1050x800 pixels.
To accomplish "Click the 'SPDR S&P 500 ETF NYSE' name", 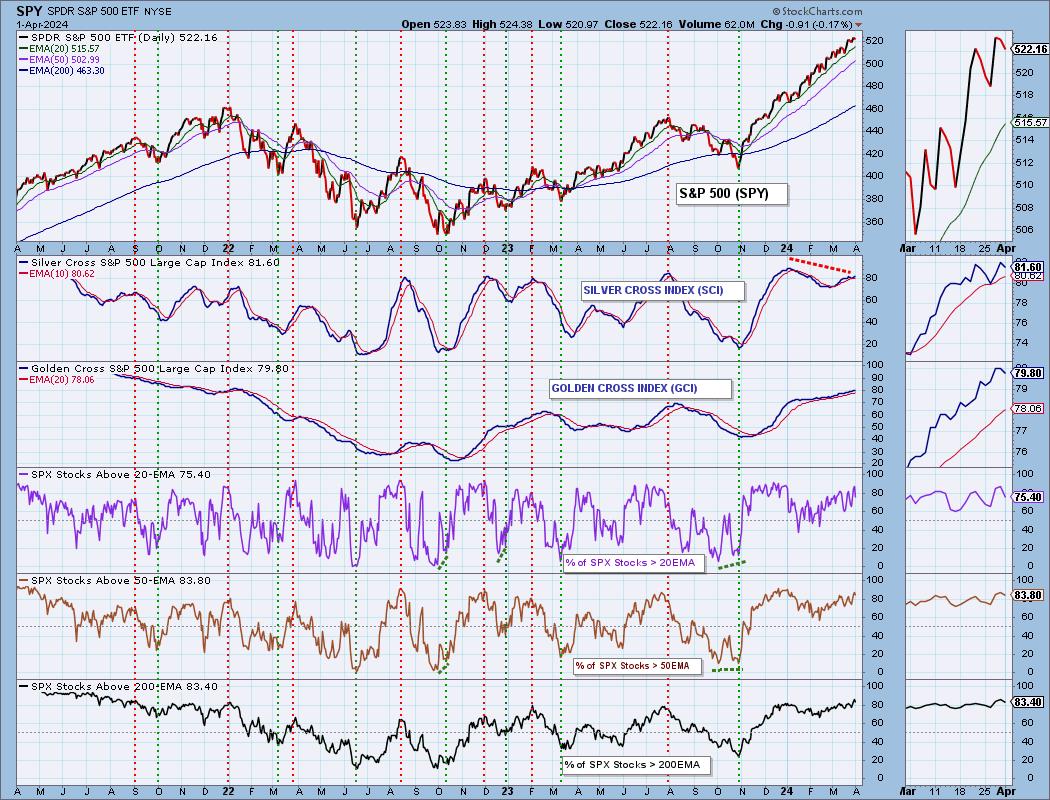I will (109, 11).
